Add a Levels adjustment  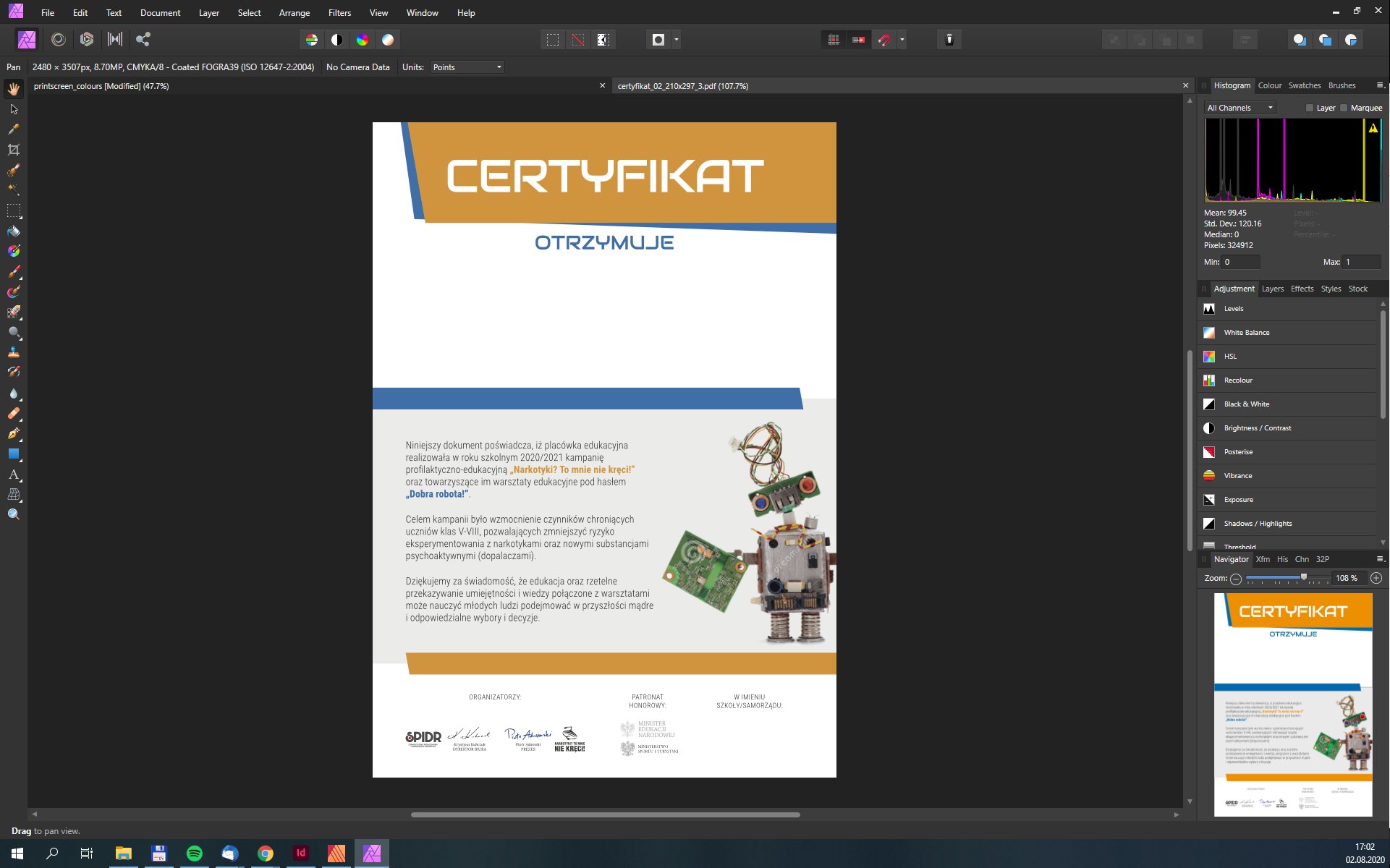point(1287,309)
